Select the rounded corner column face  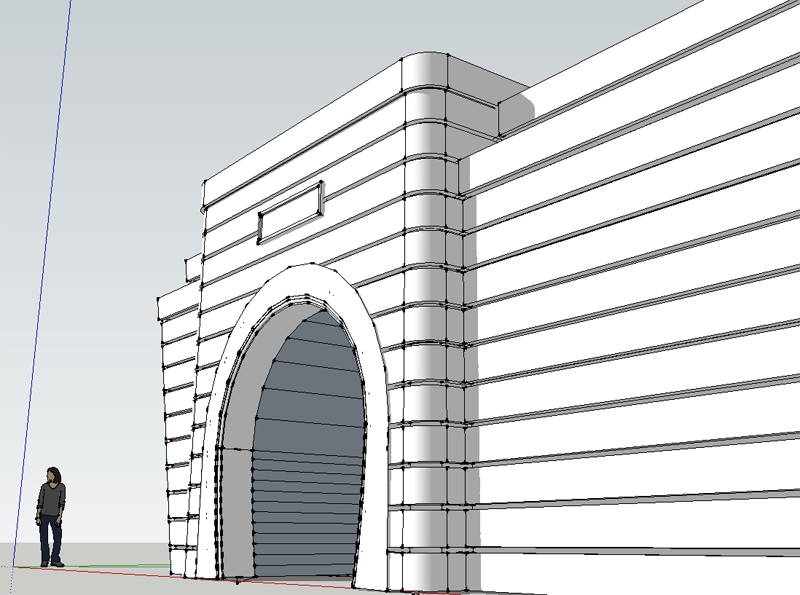[426, 337]
